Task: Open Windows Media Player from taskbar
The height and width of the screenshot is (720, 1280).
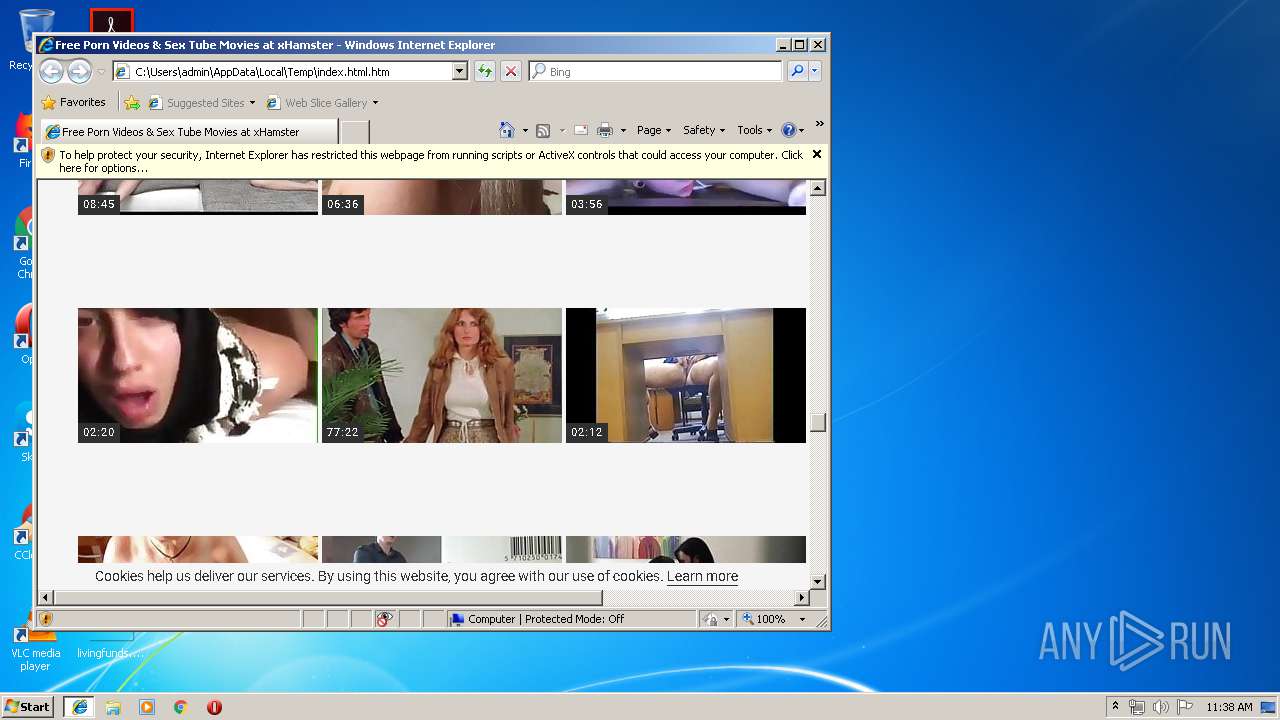Action: coord(147,707)
